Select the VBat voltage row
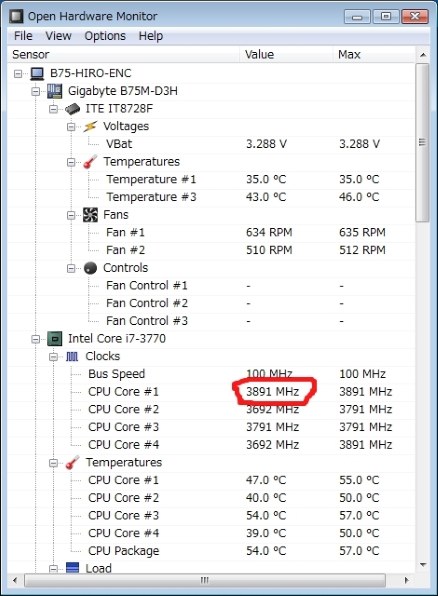 pyautogui.click(x=211, y=144)
